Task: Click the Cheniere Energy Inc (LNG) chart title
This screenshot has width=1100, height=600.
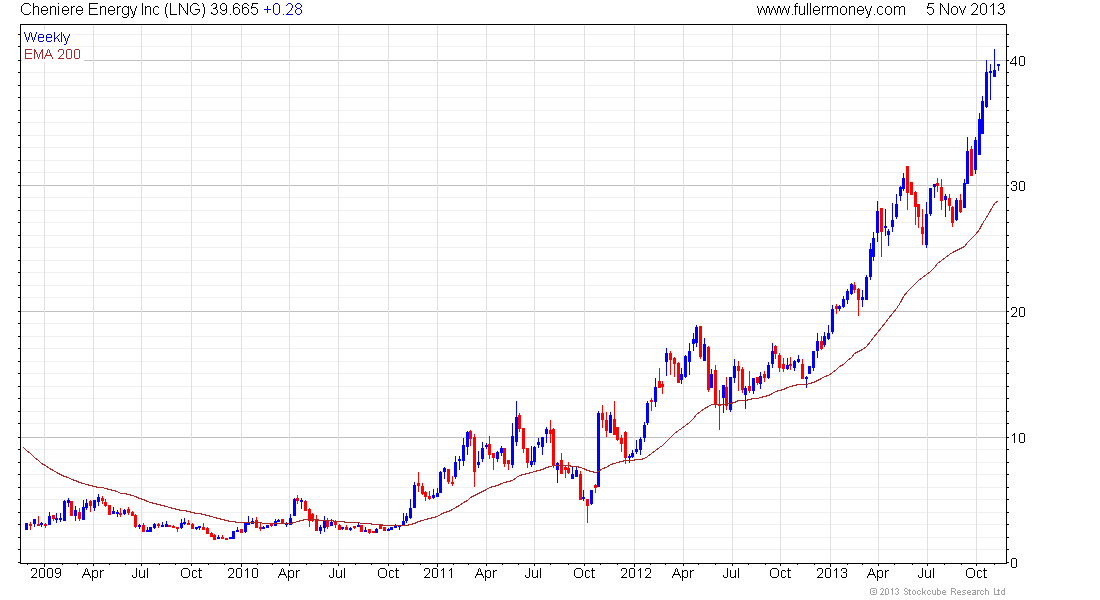Action: click(113, 10)
